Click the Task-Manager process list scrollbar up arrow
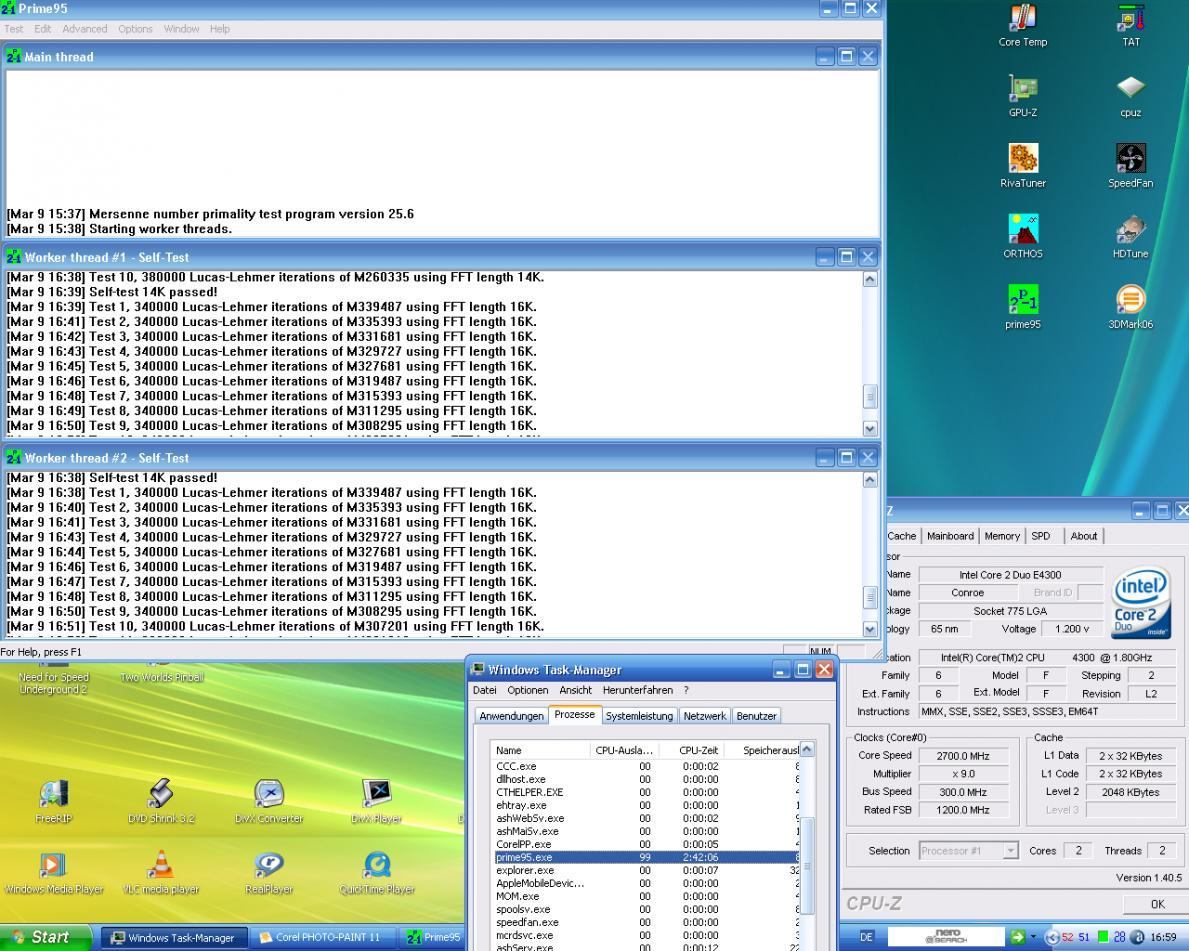Image resolution: width=1189 pixels, height=951 pixels. tap(808, 749)
